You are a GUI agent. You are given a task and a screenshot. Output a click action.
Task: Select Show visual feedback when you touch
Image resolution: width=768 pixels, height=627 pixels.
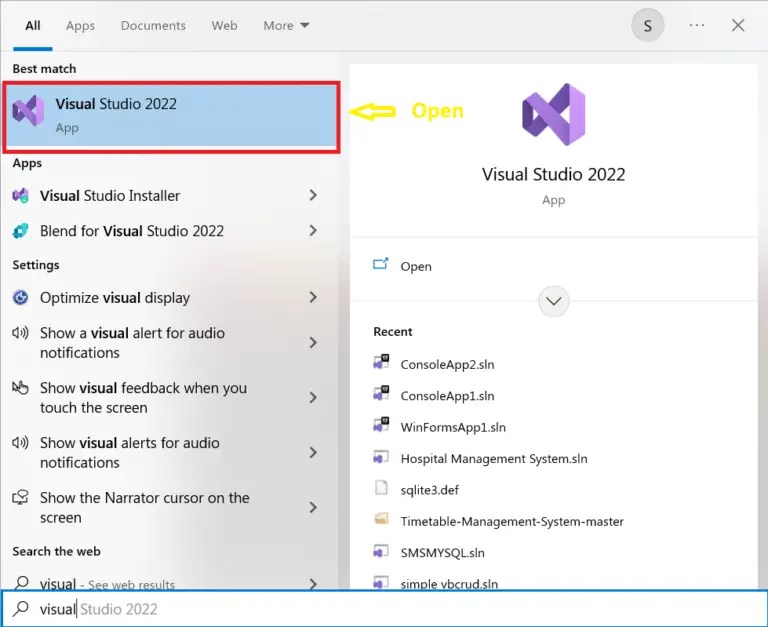click(143, 397)
